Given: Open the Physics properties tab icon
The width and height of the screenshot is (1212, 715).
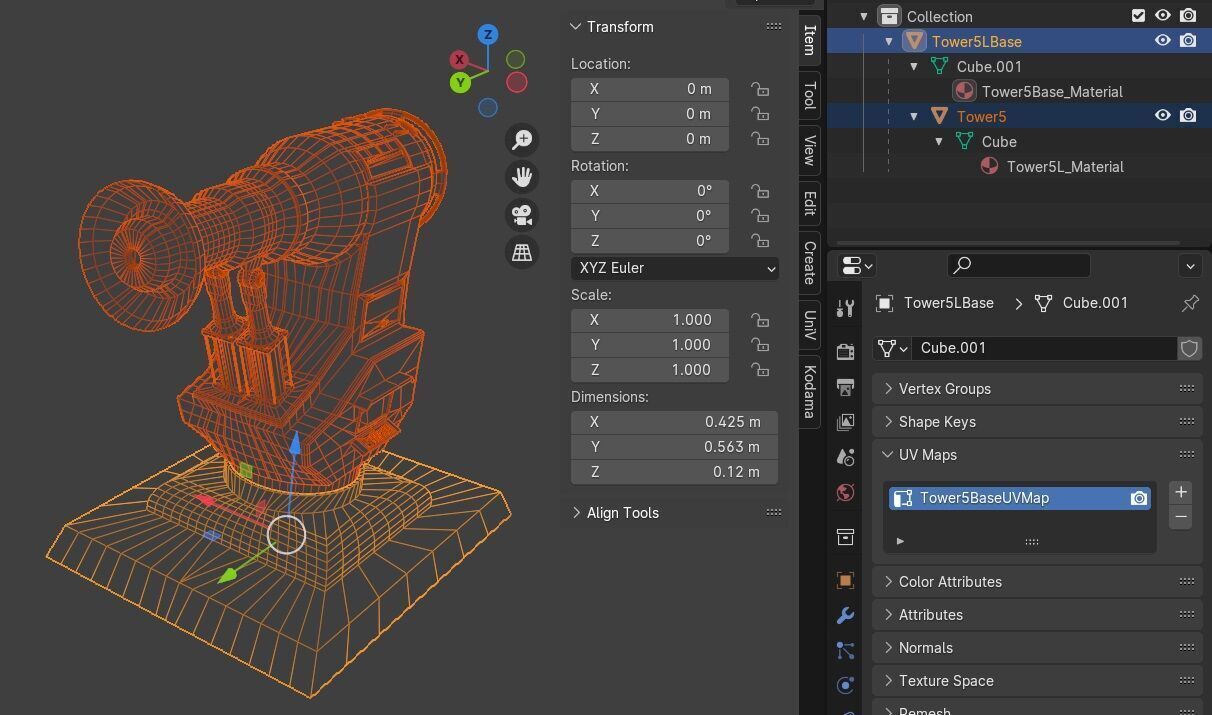Looking at the screenshot, I should pyautogui.click(x=845, y=685).
